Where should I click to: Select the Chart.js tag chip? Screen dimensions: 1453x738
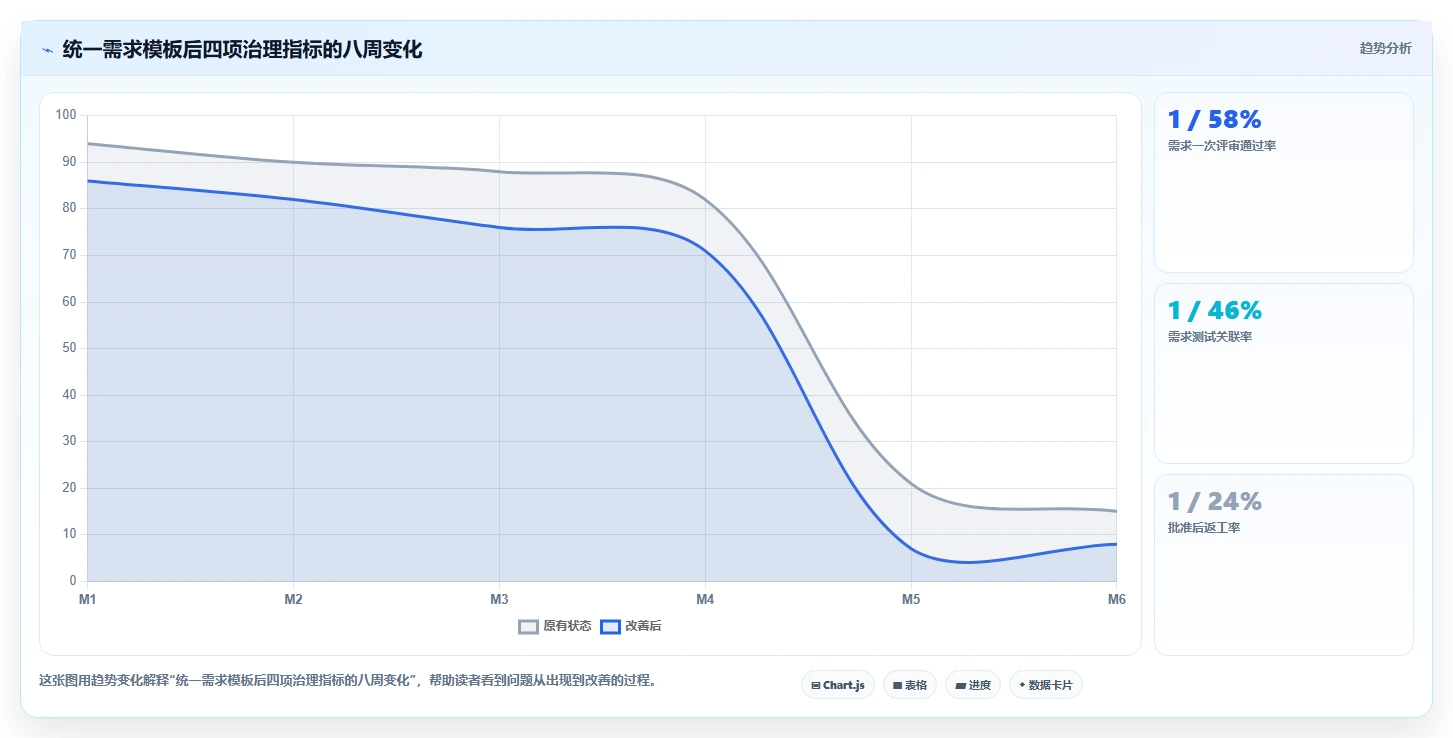(x=837, y=685)
